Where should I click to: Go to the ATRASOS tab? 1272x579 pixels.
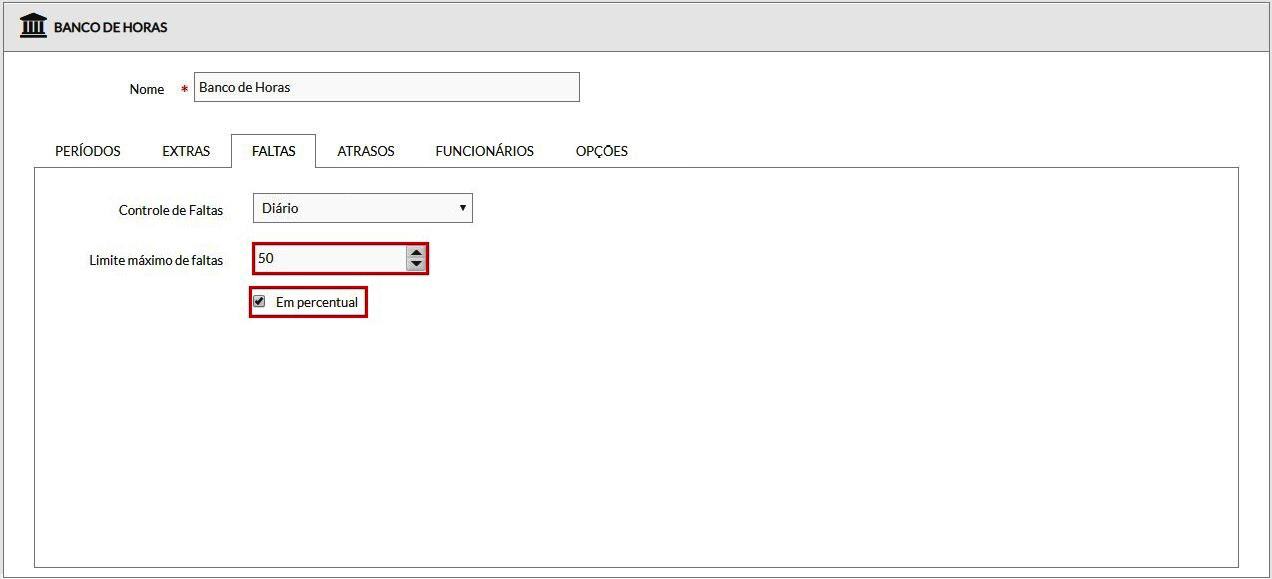tap(366, 151)
